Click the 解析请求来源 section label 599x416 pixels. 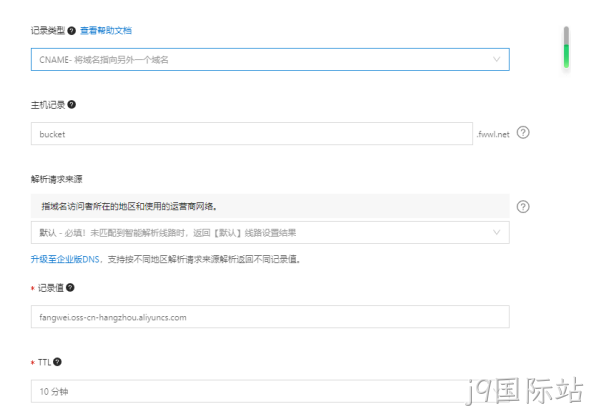[x=57, y=179]
